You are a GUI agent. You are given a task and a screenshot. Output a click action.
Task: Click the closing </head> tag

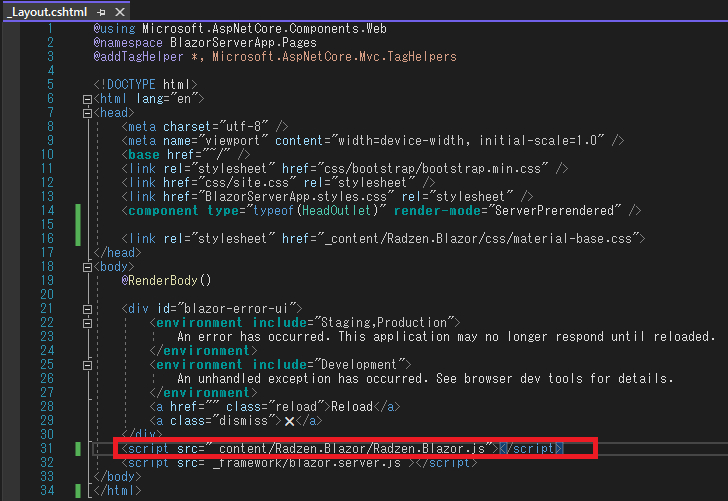click(117, 253)
